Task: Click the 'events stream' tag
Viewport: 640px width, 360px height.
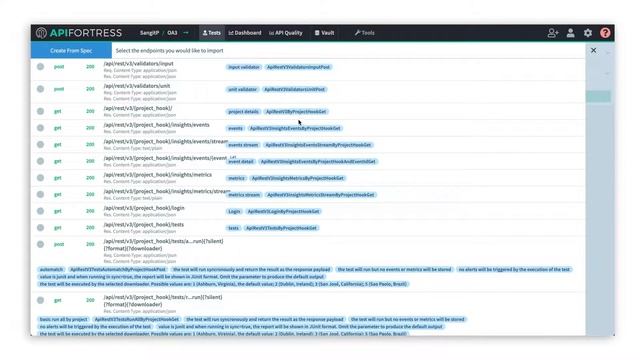Action: 243,145
